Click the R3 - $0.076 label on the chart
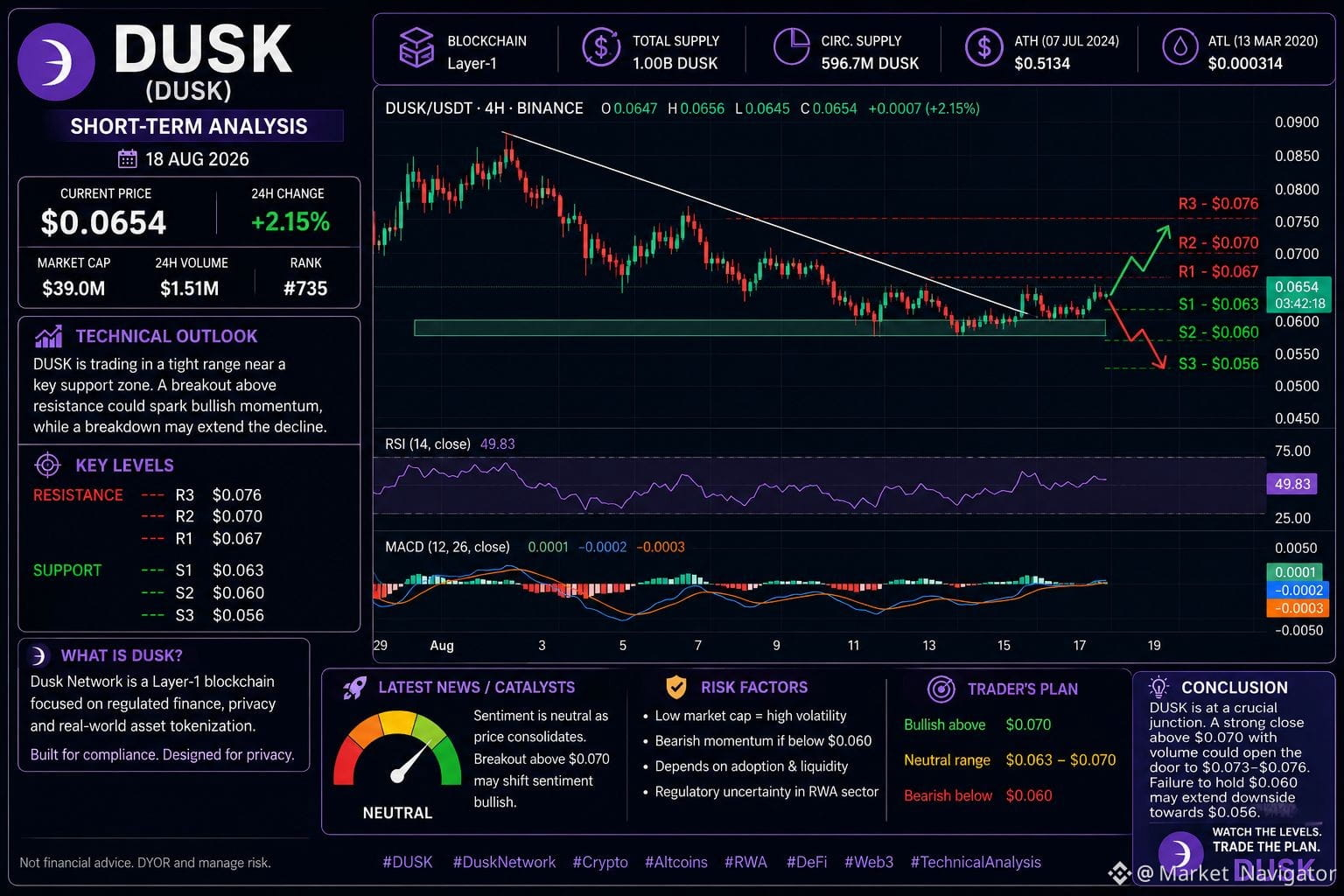1344x896 pixels. pyautogui.click(x=1218, y=204)
